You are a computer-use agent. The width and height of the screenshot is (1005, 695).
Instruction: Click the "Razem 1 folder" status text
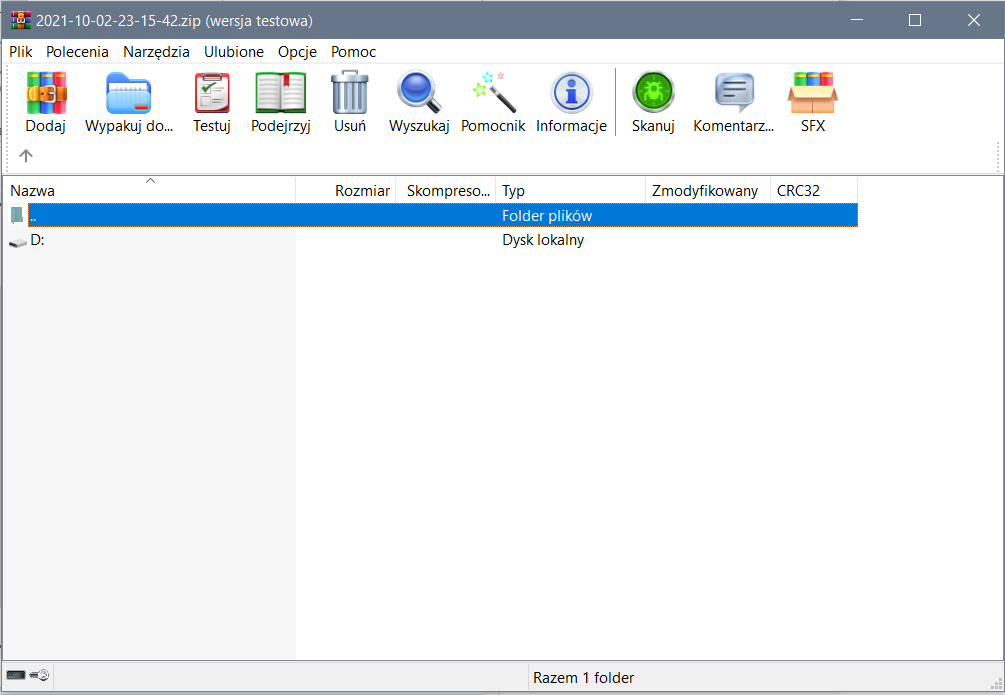click(x=583, y=678)
